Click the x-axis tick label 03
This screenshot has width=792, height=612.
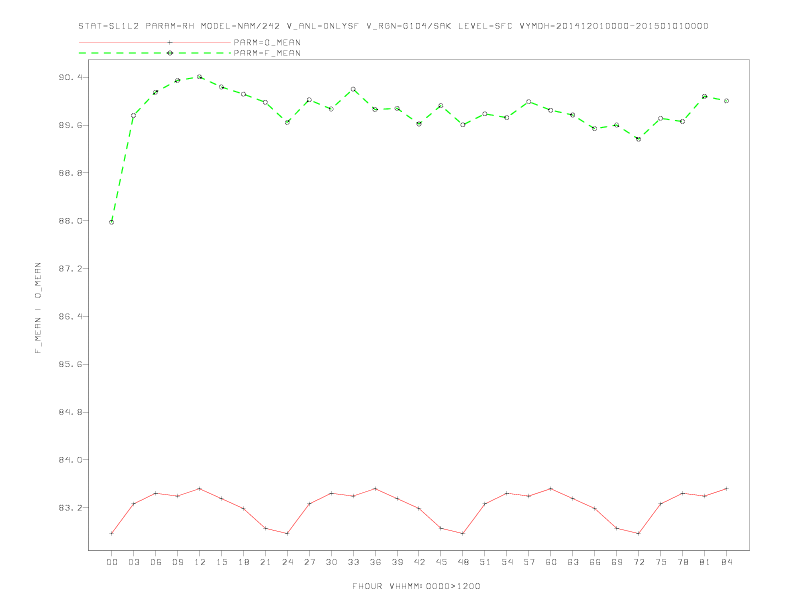point(134,562)
